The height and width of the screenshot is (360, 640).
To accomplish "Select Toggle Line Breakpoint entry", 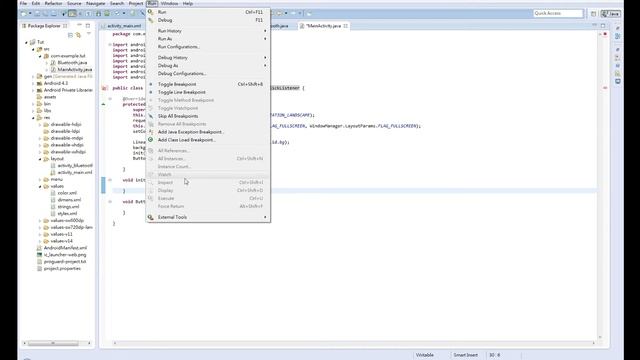I will pyautogui.click(x=208, y=92).
